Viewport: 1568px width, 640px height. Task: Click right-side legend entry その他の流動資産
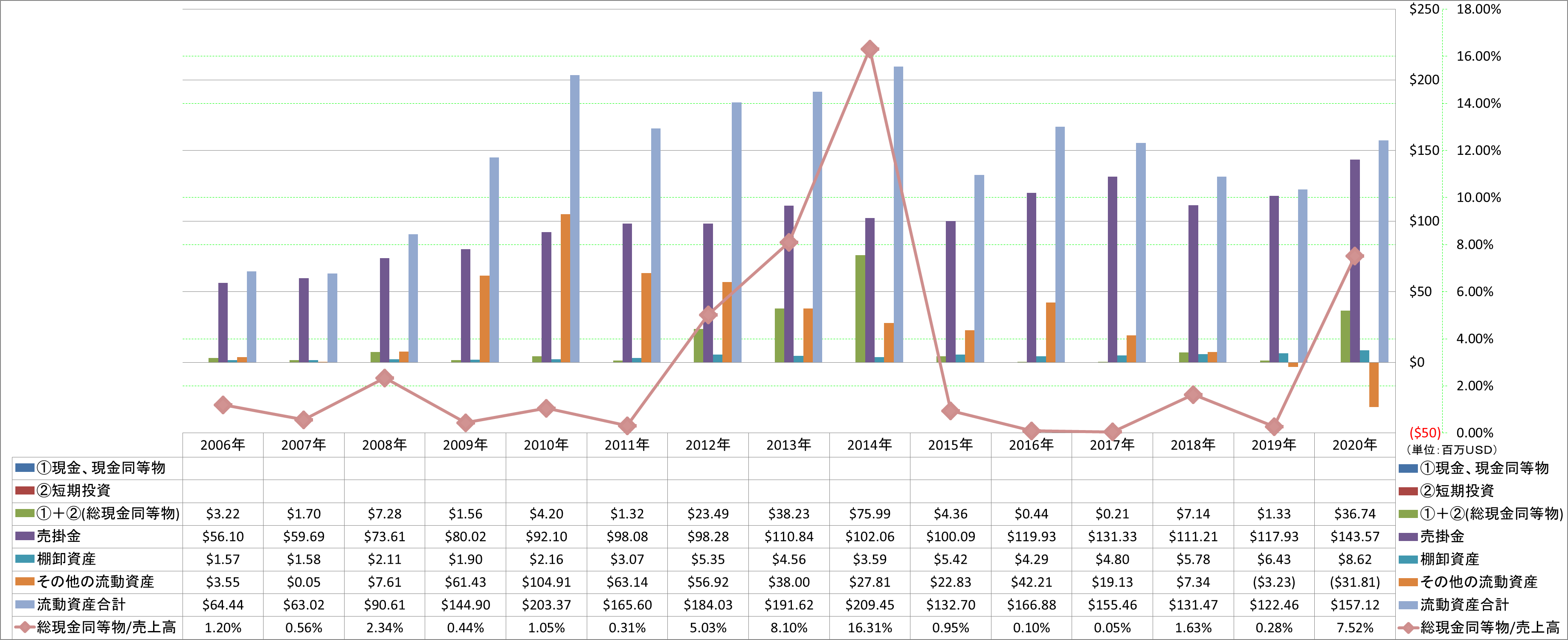tap(1468, 582)
